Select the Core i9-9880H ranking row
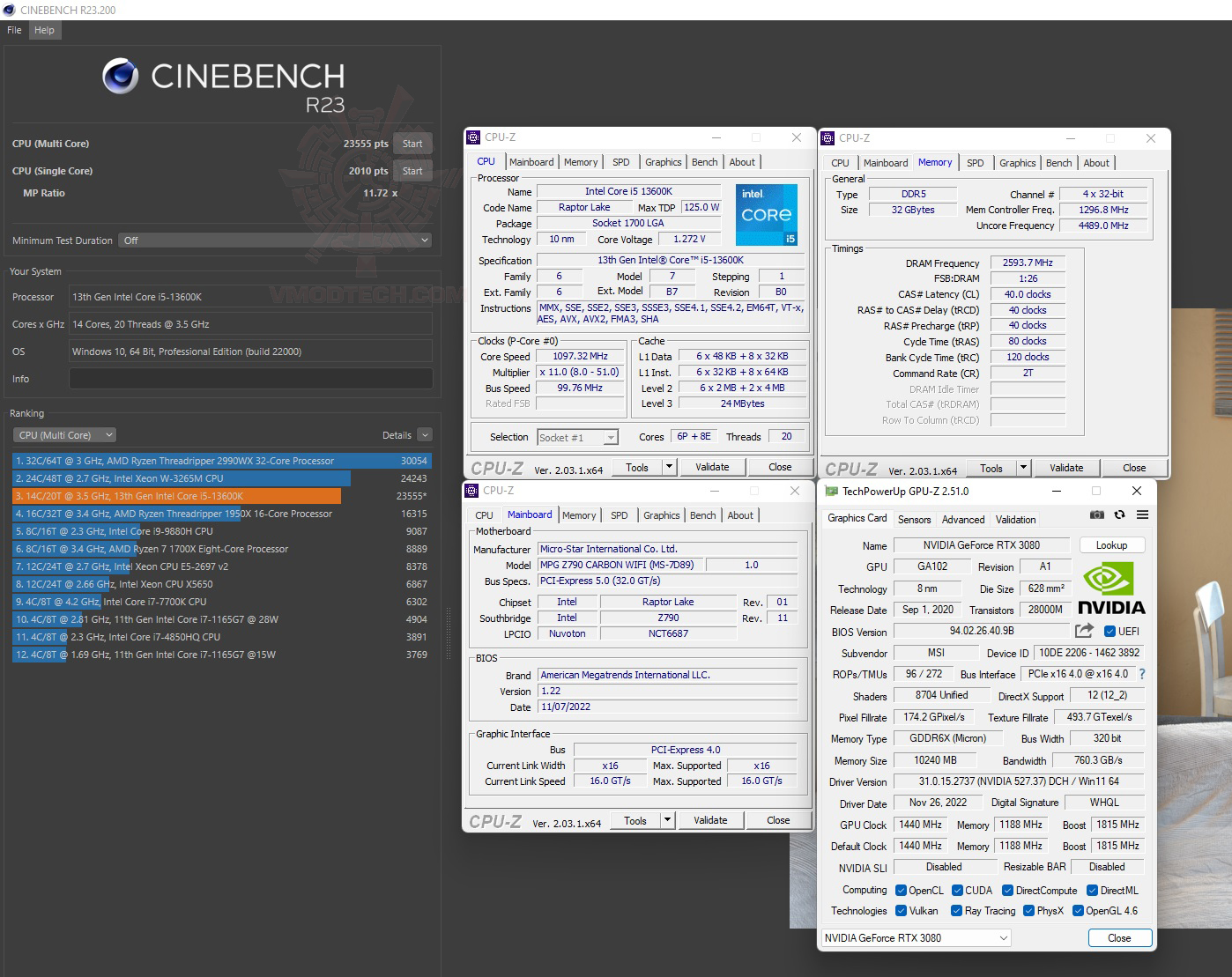The width and height of the screenshot is (1232, 977). (221, 531)
